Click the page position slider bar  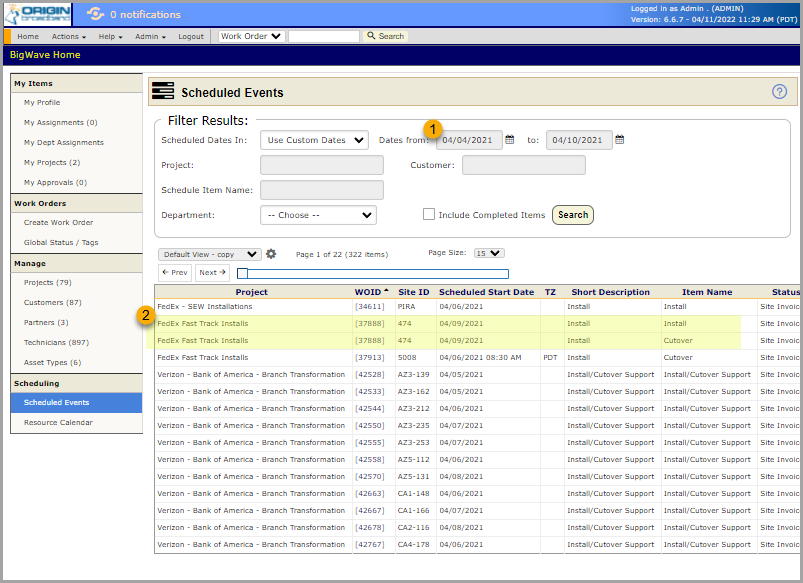click(x=372, y=274)
